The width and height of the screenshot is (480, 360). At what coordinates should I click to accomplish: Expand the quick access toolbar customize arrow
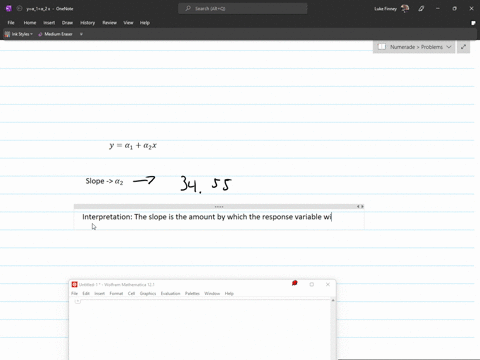pyautogui.click(x=81, y=34)
